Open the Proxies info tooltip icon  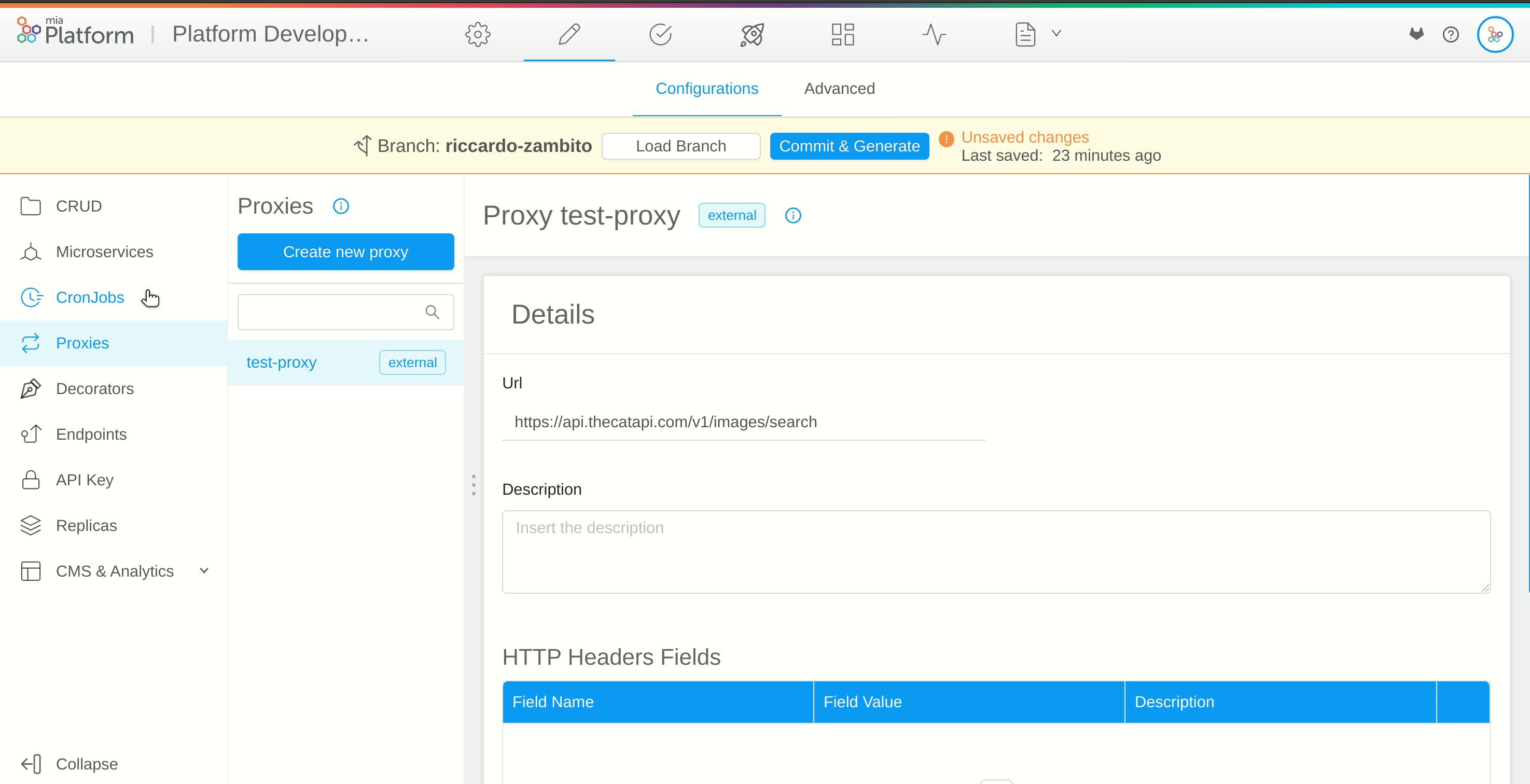340,206
